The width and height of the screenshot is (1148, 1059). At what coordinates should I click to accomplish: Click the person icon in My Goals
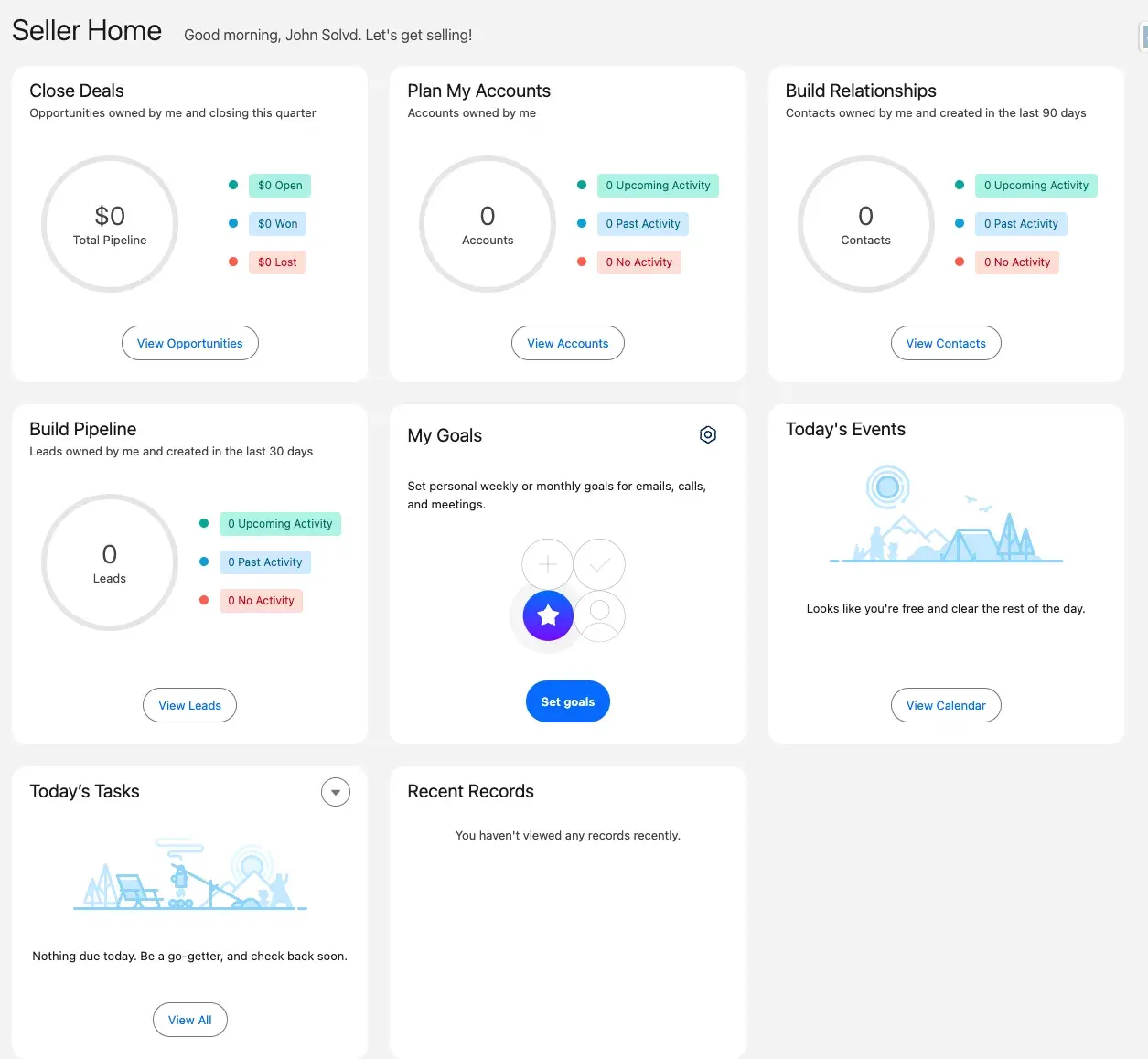click(599, 616)
